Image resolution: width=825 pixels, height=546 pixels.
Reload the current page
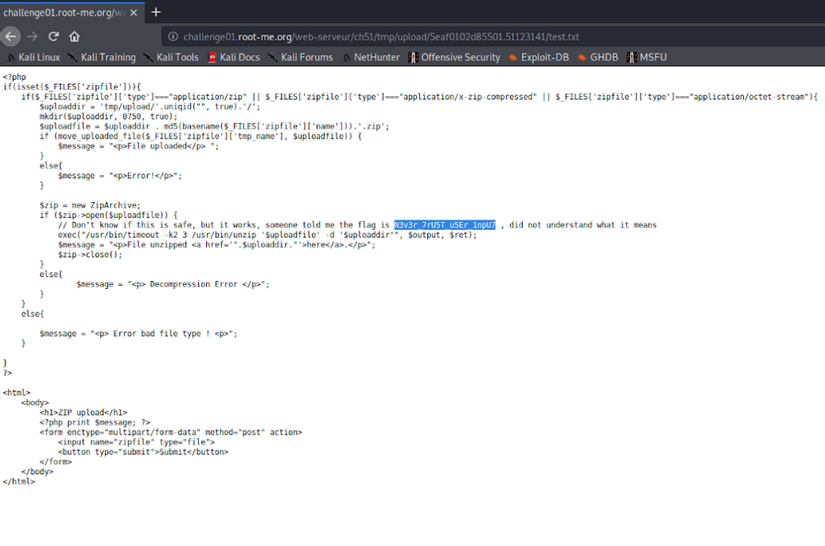click(53, 36)
